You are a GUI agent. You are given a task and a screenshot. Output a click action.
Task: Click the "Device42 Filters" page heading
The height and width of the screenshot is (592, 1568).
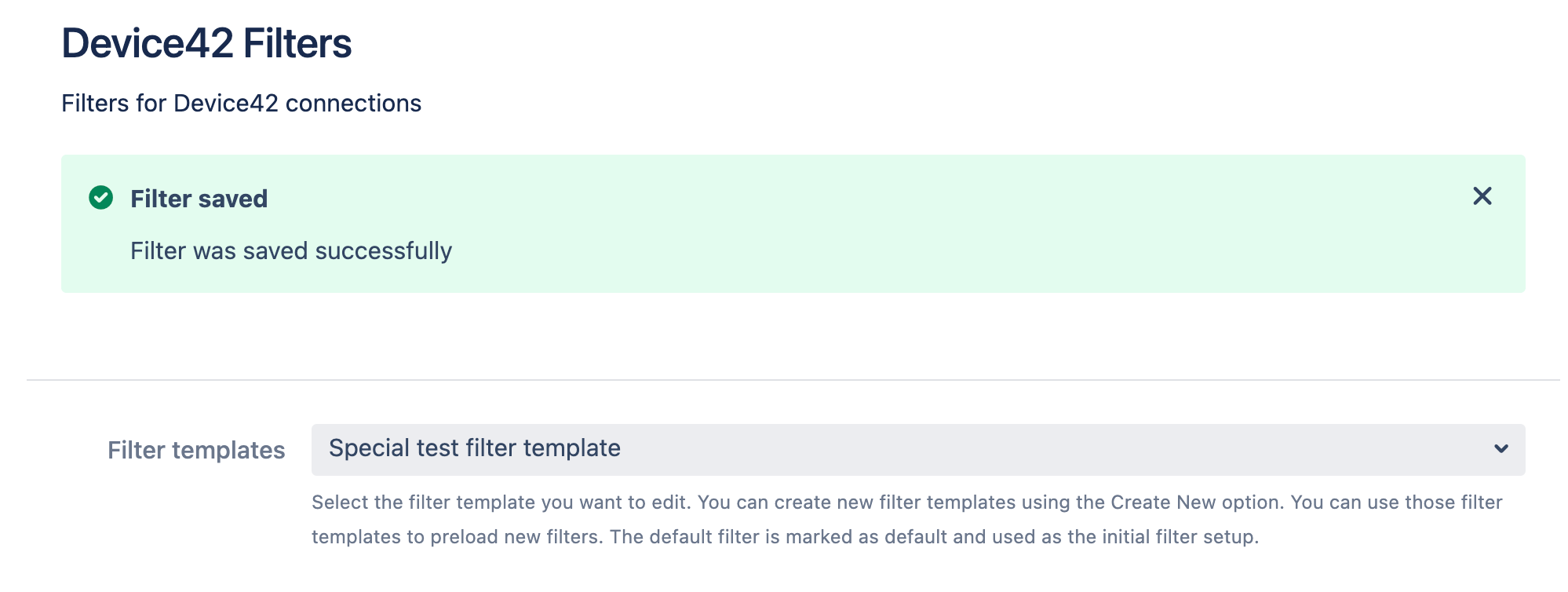[x=206, y=43]
